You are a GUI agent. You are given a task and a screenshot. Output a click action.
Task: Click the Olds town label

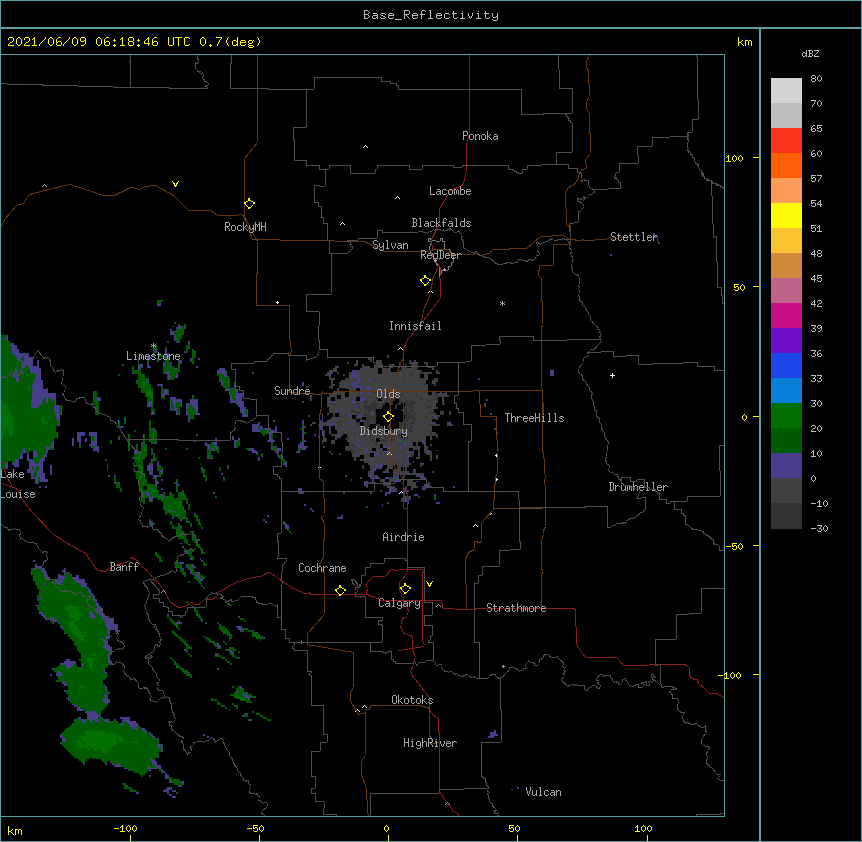coord(388,394)
